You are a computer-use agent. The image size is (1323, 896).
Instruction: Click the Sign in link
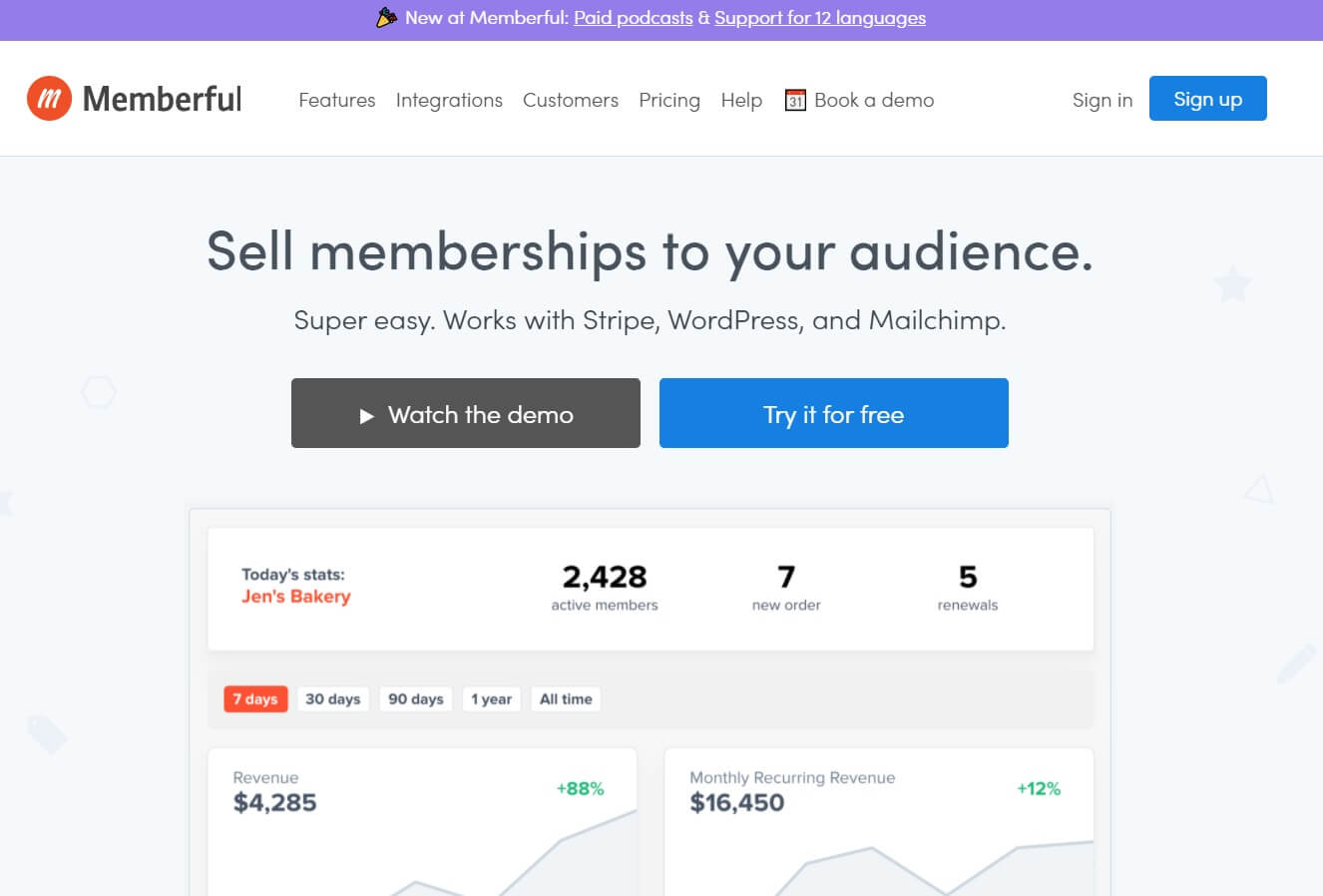pos(1102,100)
